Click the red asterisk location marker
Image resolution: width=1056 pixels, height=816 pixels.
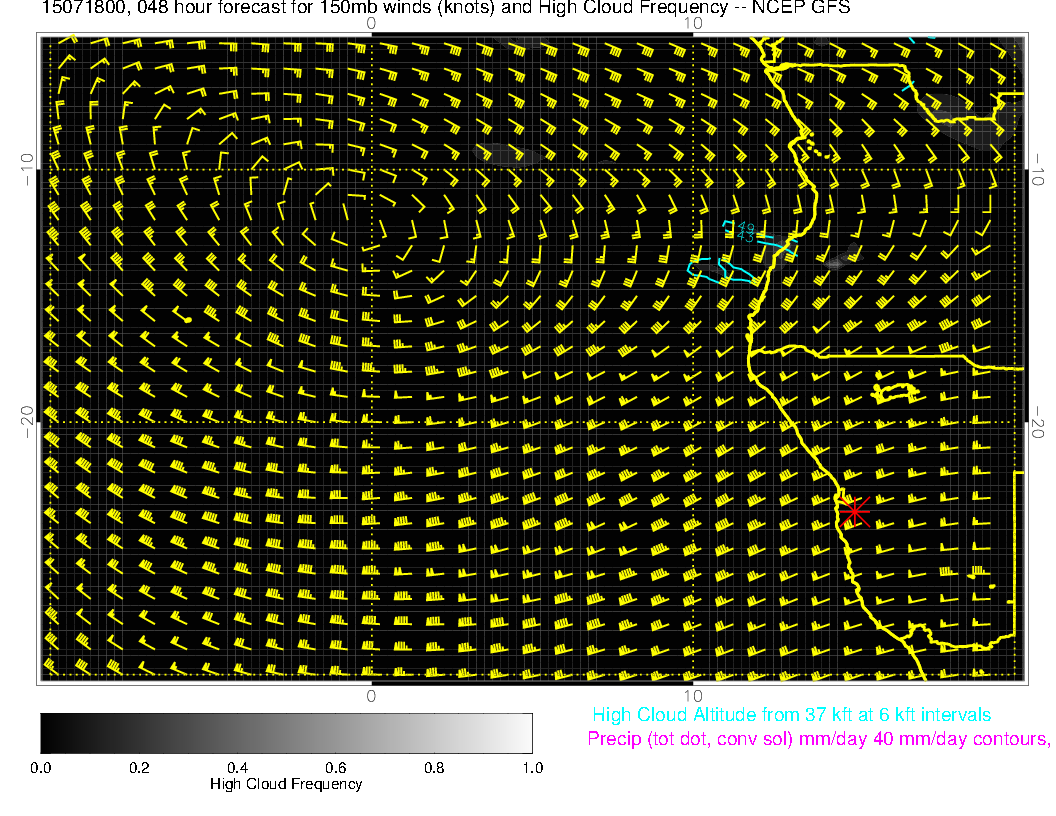click(853, 511)
